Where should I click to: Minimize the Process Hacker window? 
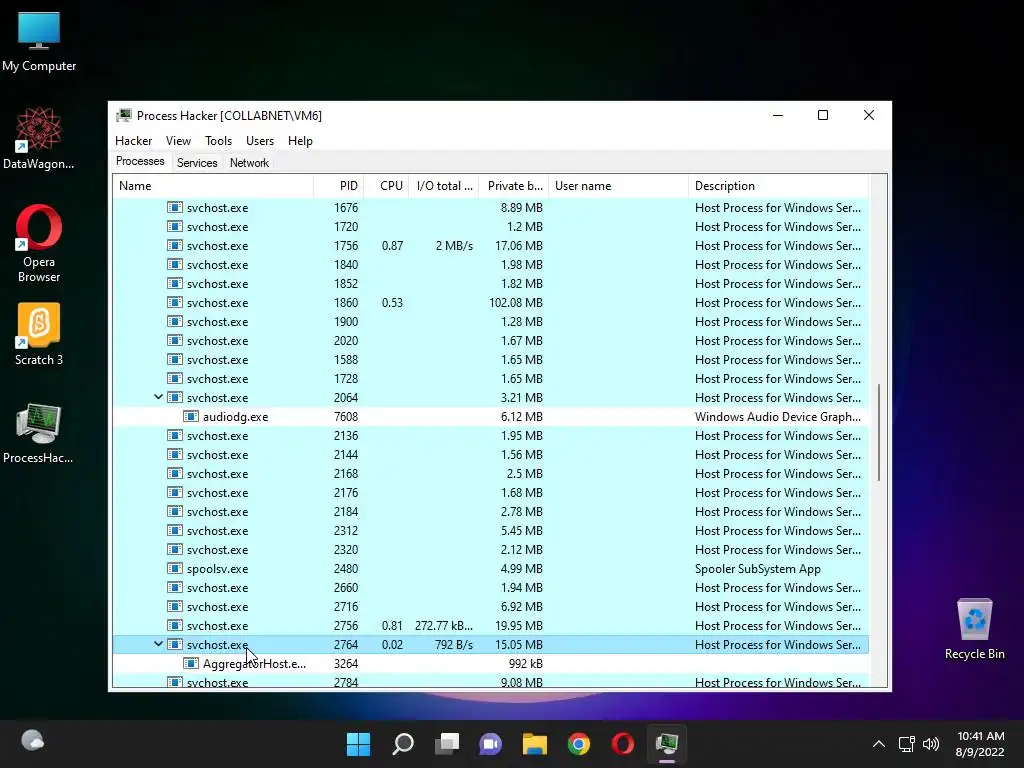tap(778, 116)
